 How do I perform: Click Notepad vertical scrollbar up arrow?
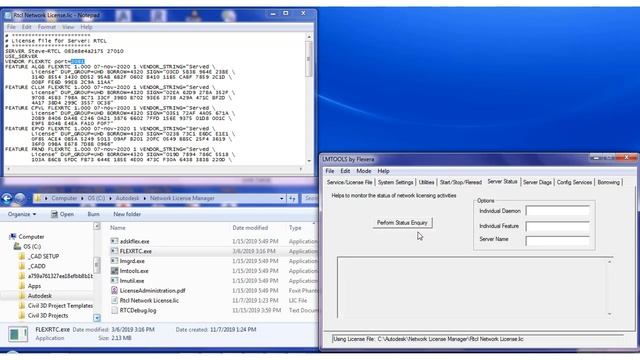(x=309, y=37)
